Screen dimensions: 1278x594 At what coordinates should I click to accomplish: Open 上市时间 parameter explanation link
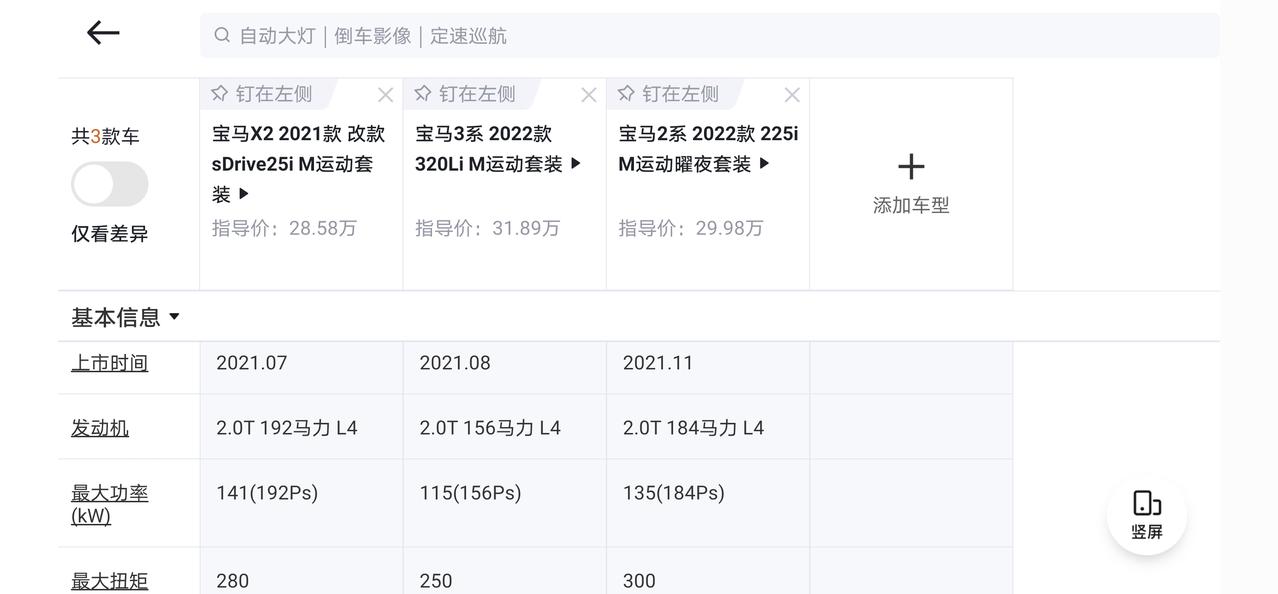109,363
